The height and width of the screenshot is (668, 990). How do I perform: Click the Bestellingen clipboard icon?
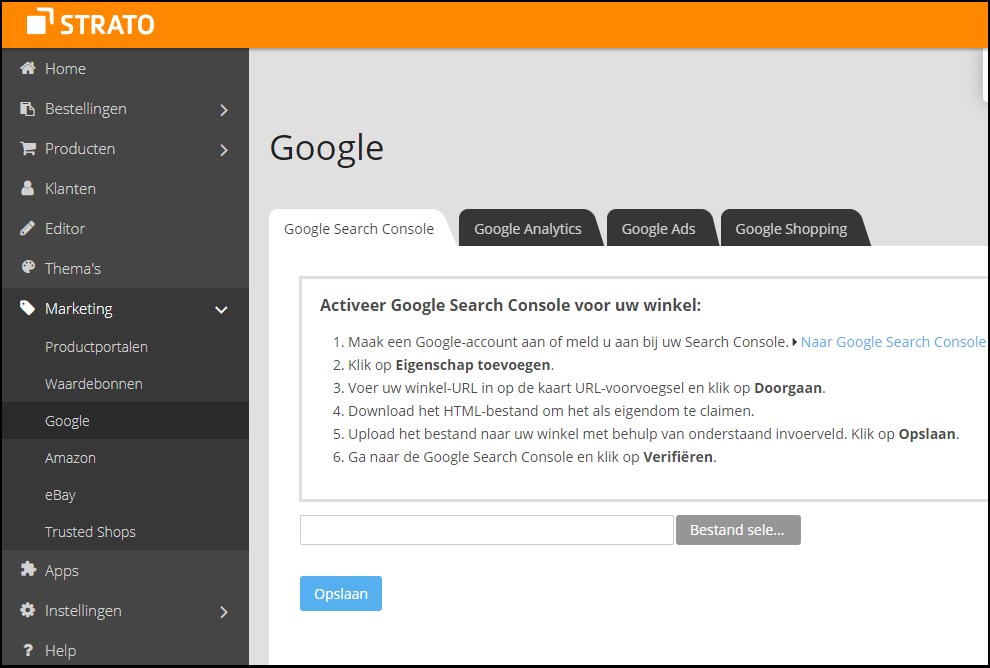pyautogui.click(x=27, y=108)
